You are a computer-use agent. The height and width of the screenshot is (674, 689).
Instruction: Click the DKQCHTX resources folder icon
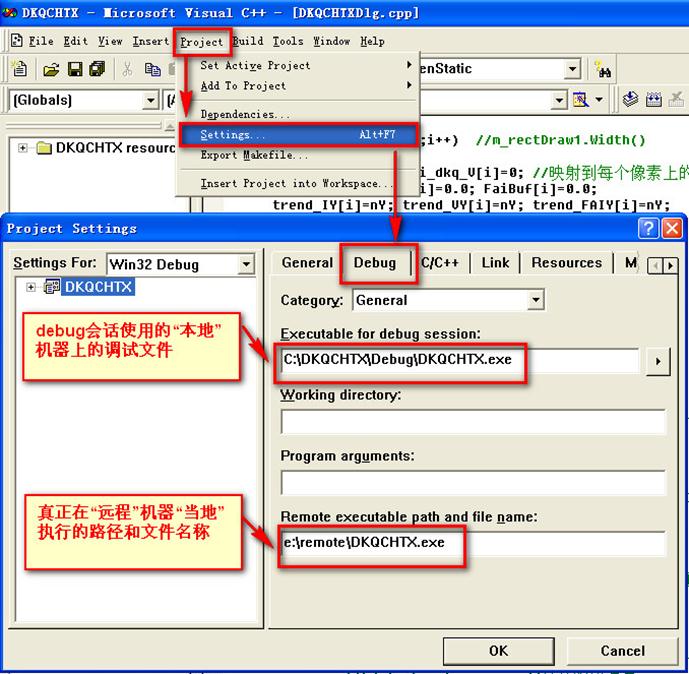(x=44, y=148)
